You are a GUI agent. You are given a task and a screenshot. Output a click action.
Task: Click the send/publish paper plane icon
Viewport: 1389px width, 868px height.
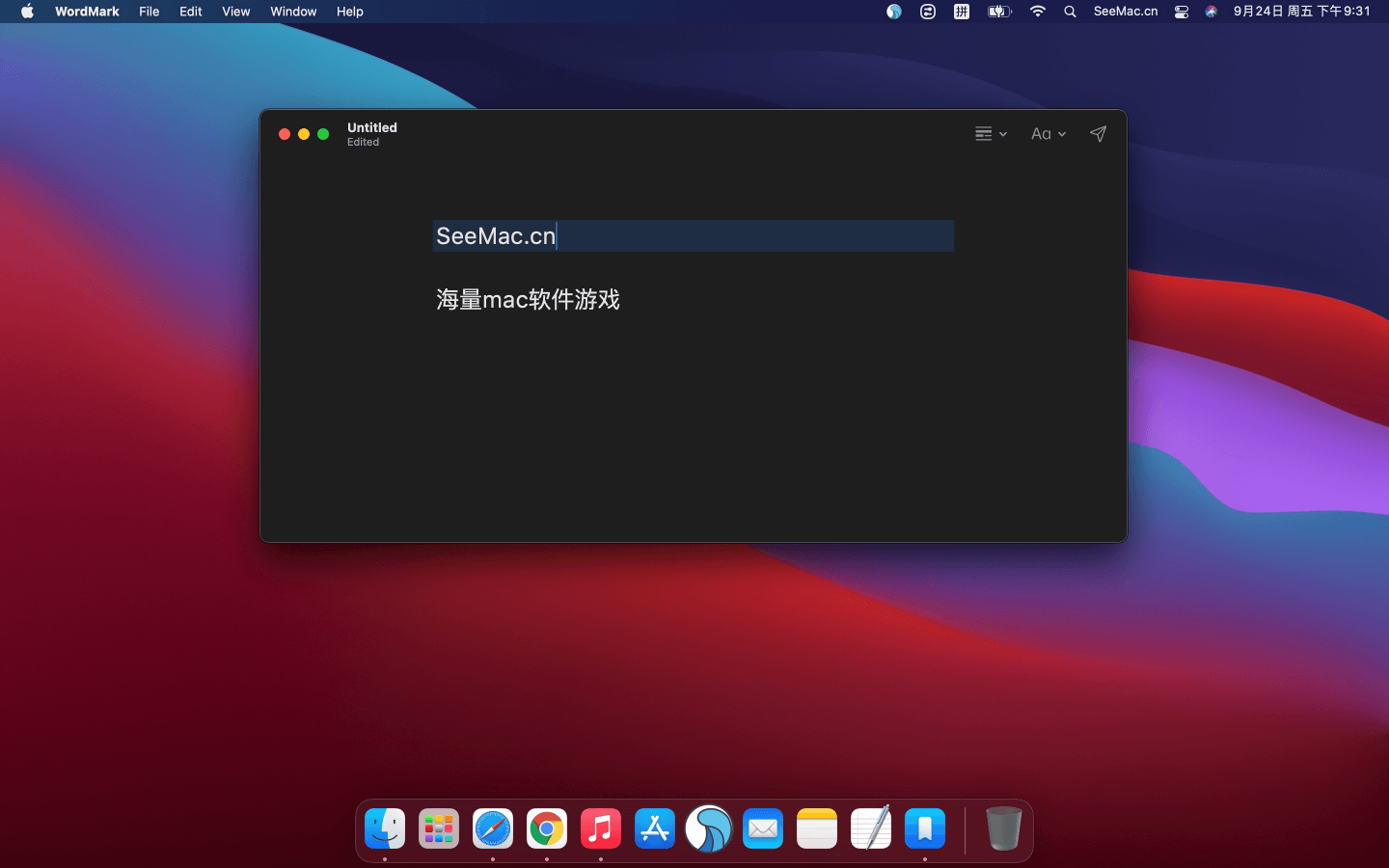[1098, 134]
